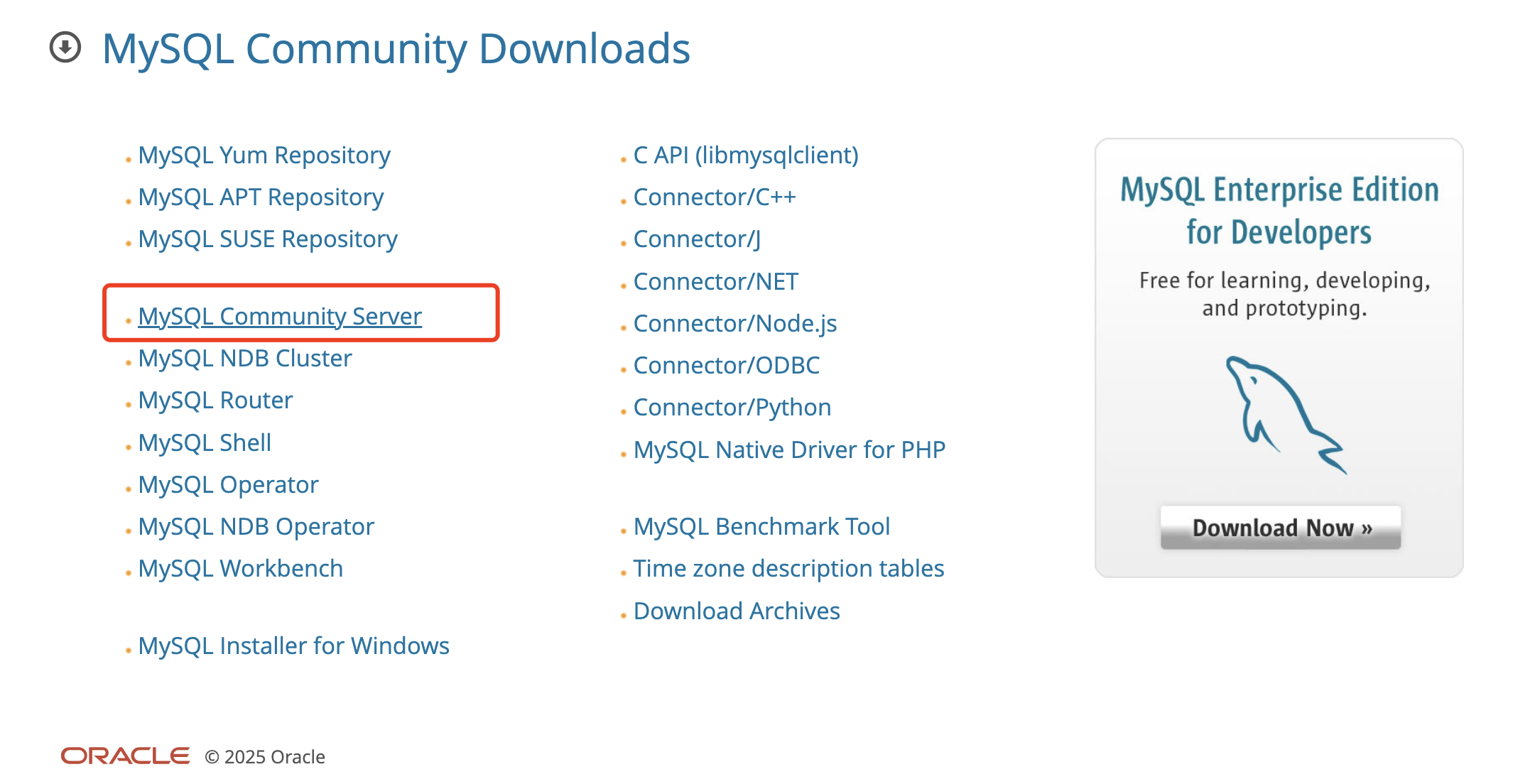The width and height of the screenshot is (1530, 784).
Task: Open Time zone description tables link
Action: click(788, 568)
